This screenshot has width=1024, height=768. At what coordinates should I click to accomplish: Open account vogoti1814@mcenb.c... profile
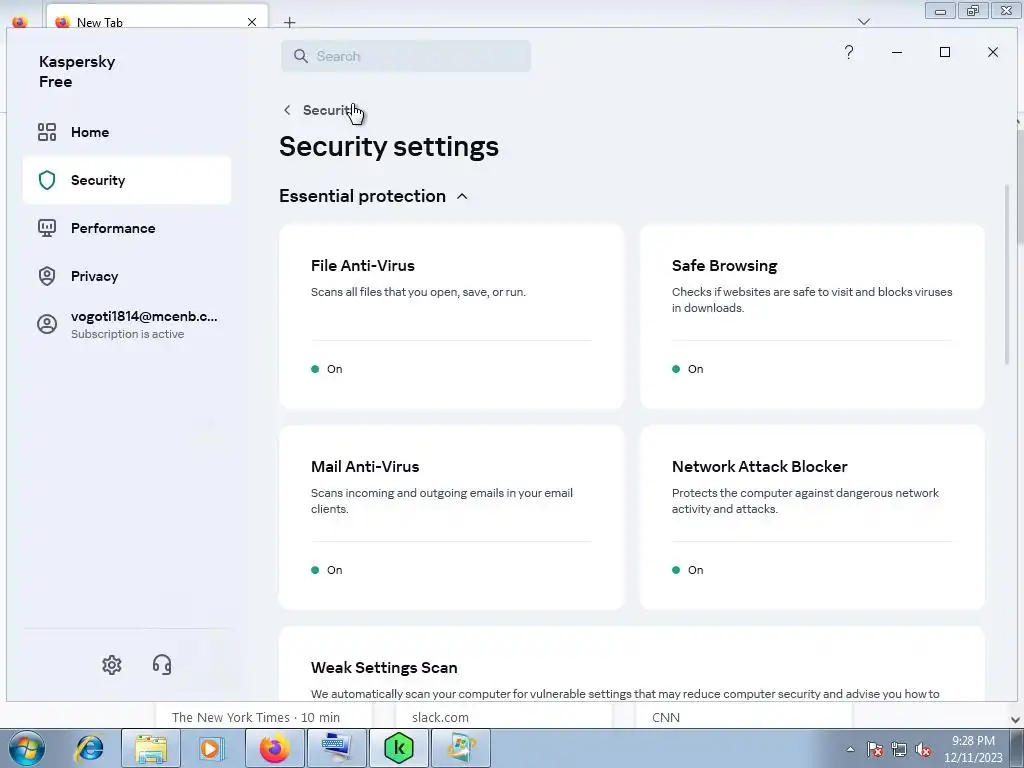coord(127,324)
